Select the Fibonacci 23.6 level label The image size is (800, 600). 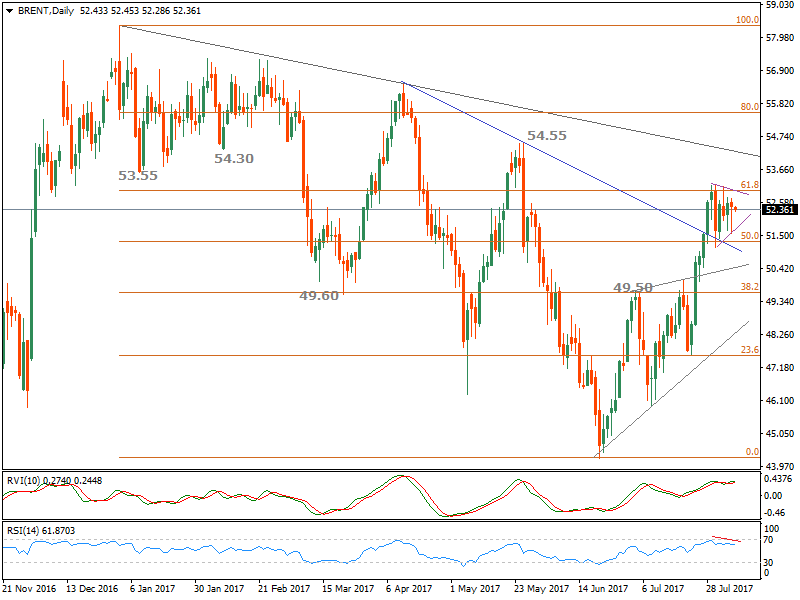[x=749, y=350]
